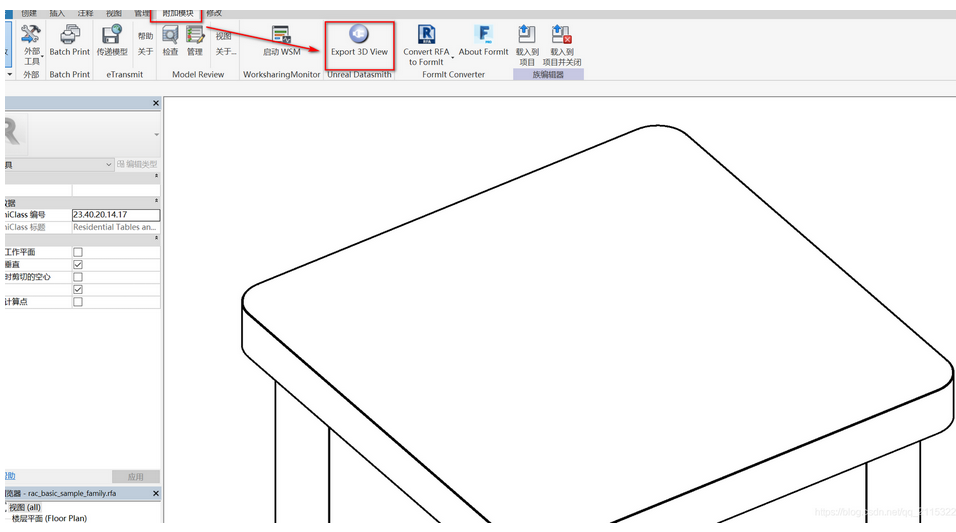The width and height of the screenshot is (956, 532).
Task: Click WorksharingMonitor panel label
Action: click(282, 74)
